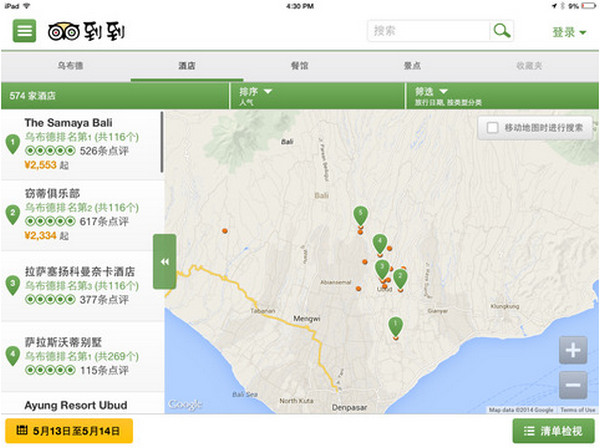Click the 574 家酒店 count label
The width and height of the screenshot is (600, 448).
point(33,96)
